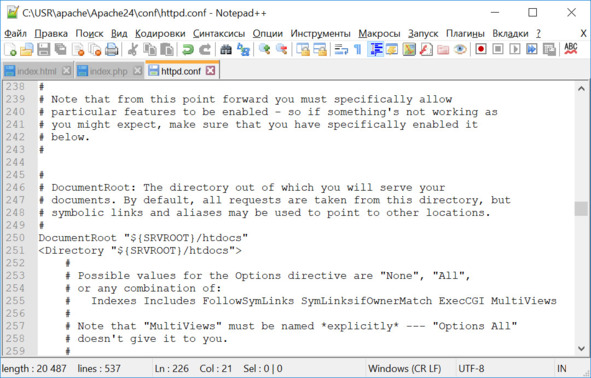Undo the last change with the green arrow
The width and height of the screenshot is (591, 378).
tap(187, 49)
